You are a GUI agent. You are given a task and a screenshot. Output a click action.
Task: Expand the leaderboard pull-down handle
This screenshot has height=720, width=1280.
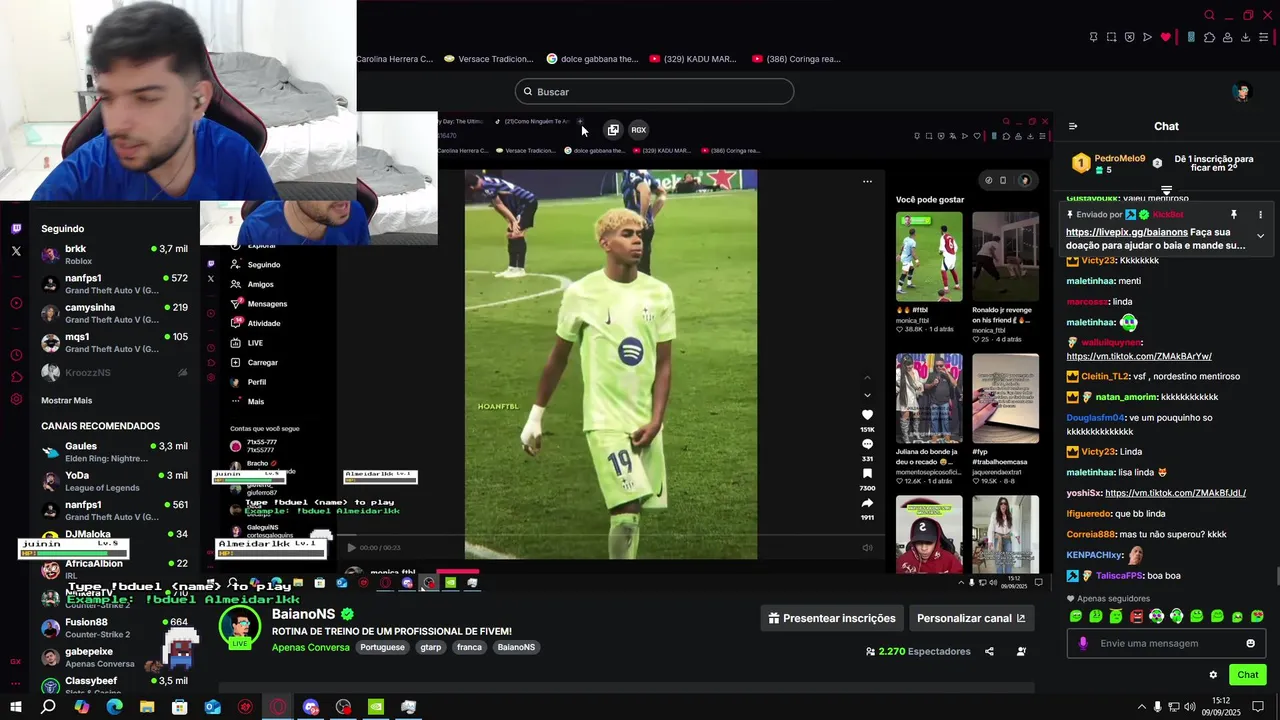(1166, 190)
